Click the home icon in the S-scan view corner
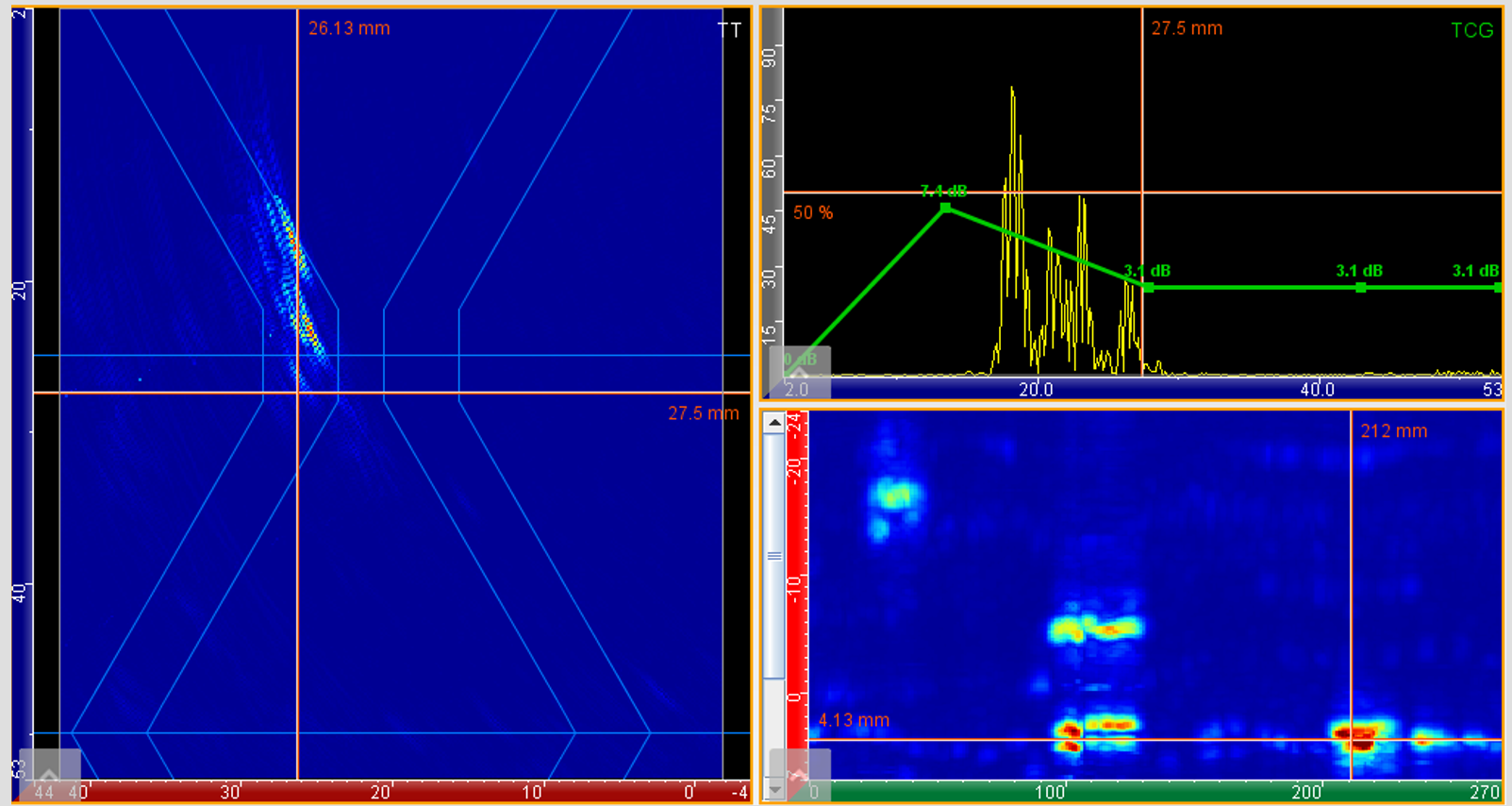 49,774
